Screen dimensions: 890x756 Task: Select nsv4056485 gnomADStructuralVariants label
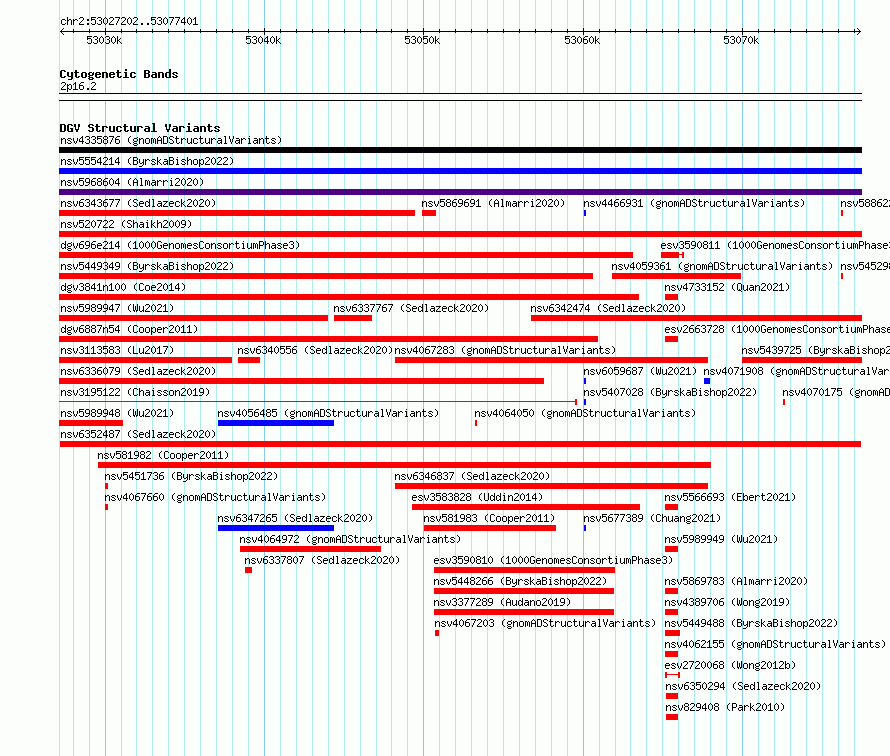point(328,413)
